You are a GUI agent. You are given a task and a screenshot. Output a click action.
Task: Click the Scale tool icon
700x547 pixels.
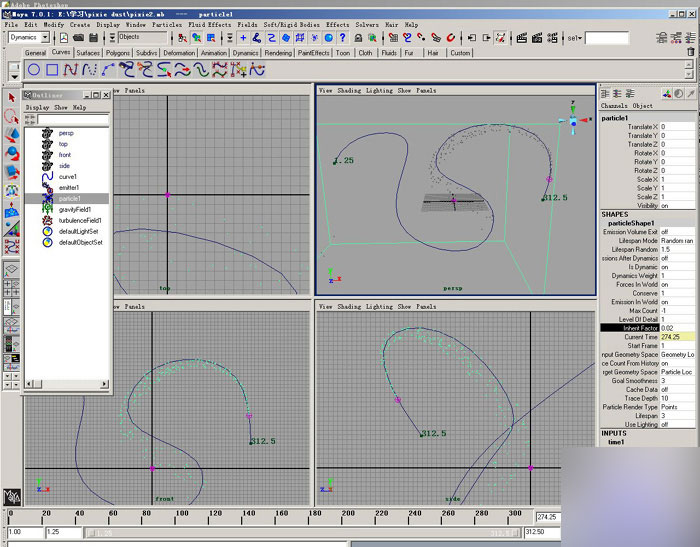pyautogui.click(x=11, y=171)
